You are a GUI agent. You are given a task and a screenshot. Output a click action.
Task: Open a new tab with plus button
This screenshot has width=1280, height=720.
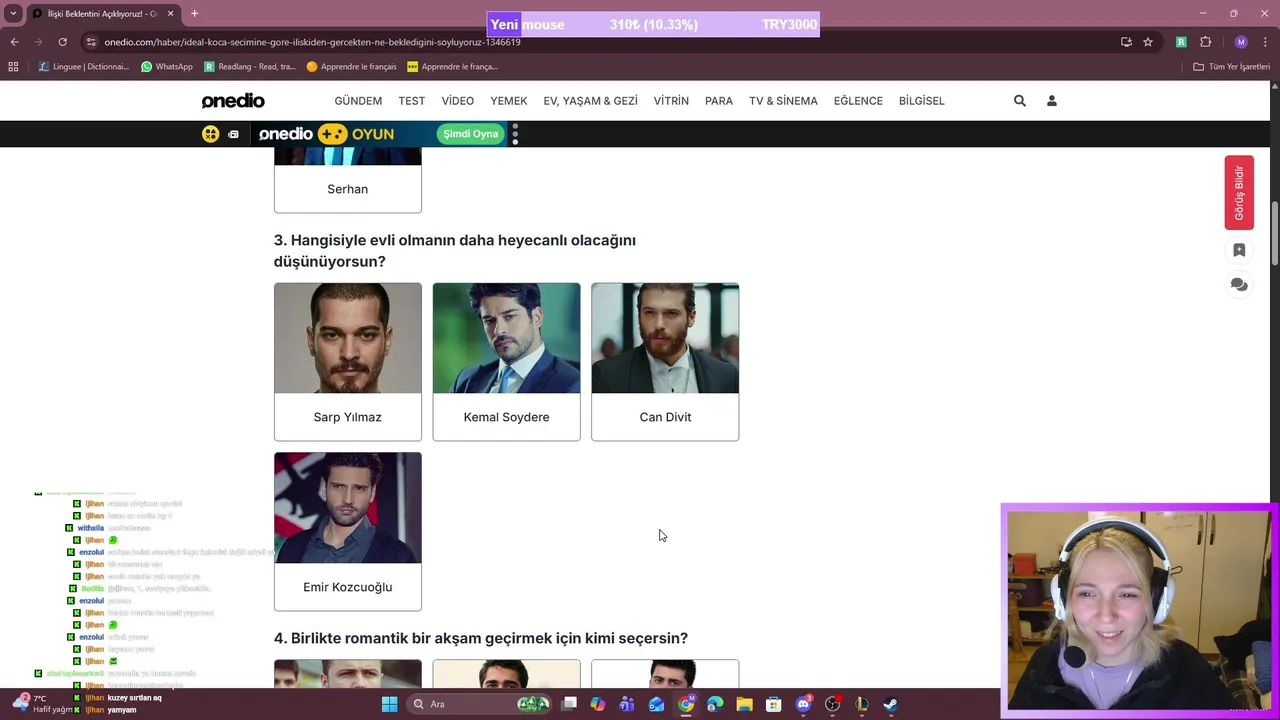194,14
